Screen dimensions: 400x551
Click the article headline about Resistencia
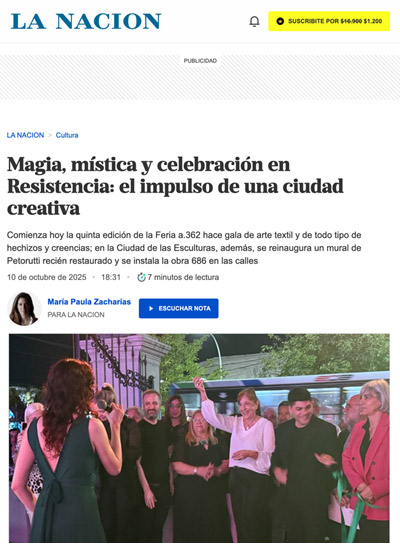click(175, 186)
